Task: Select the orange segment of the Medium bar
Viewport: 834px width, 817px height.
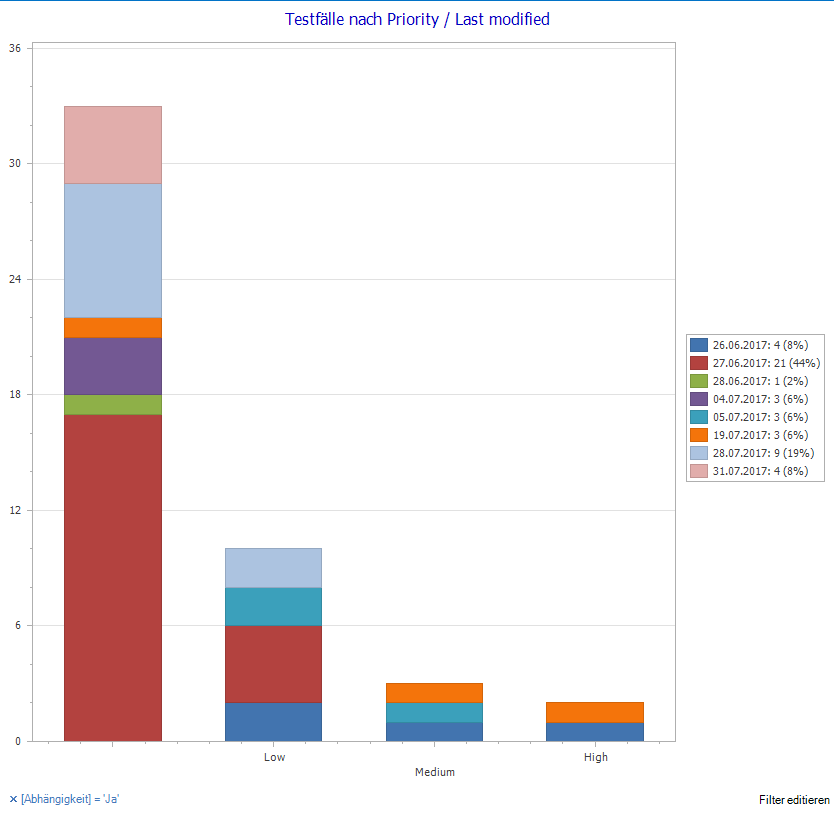Action: point(434,692)
